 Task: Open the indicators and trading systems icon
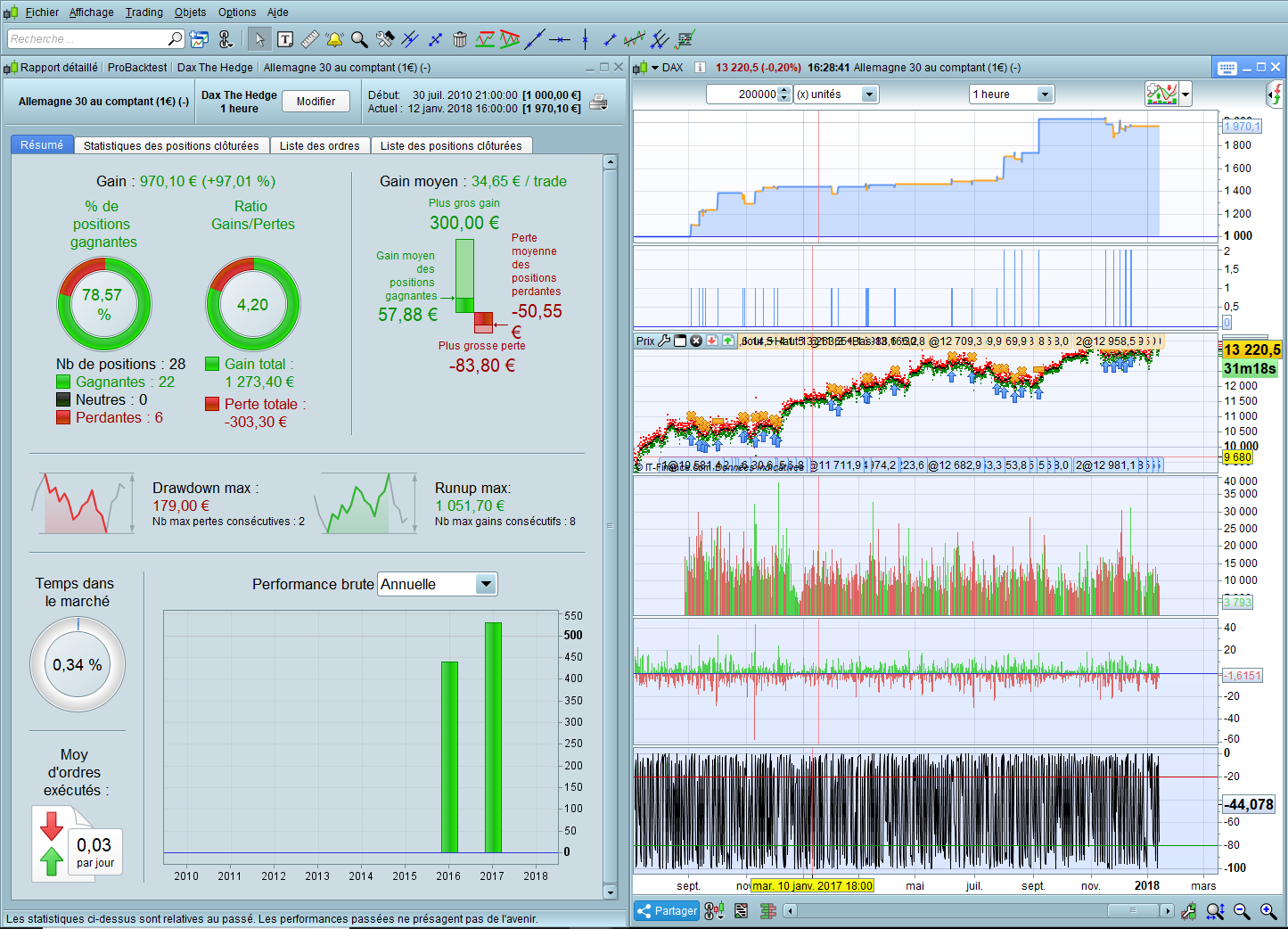[1162, 94]
